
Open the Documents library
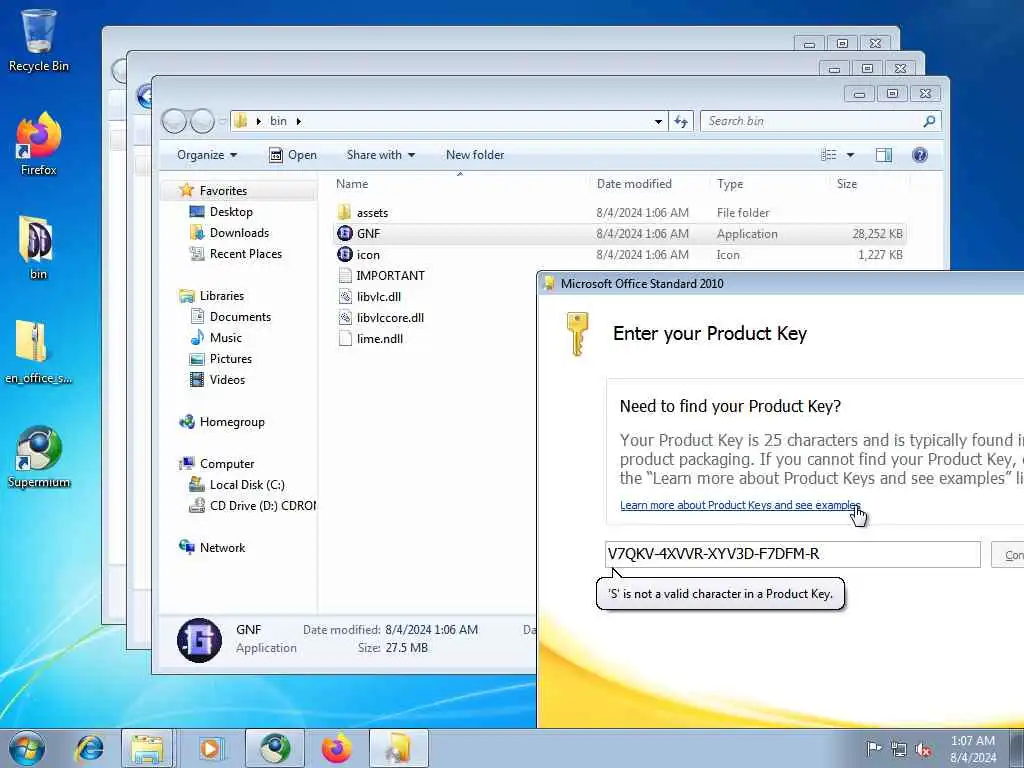(x=240, y=317)
